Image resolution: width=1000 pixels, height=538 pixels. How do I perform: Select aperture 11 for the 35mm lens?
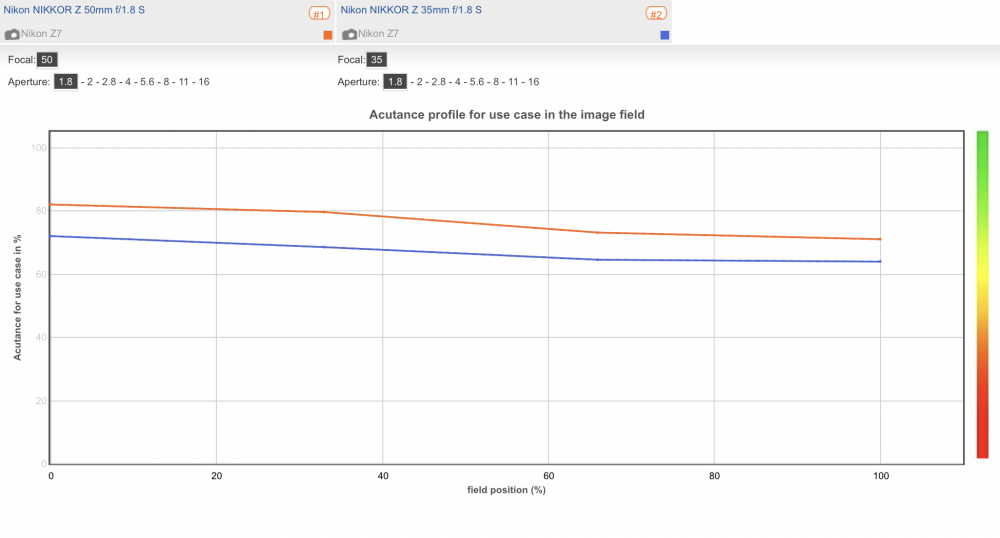pyautogui.click(x=513, y=82)
